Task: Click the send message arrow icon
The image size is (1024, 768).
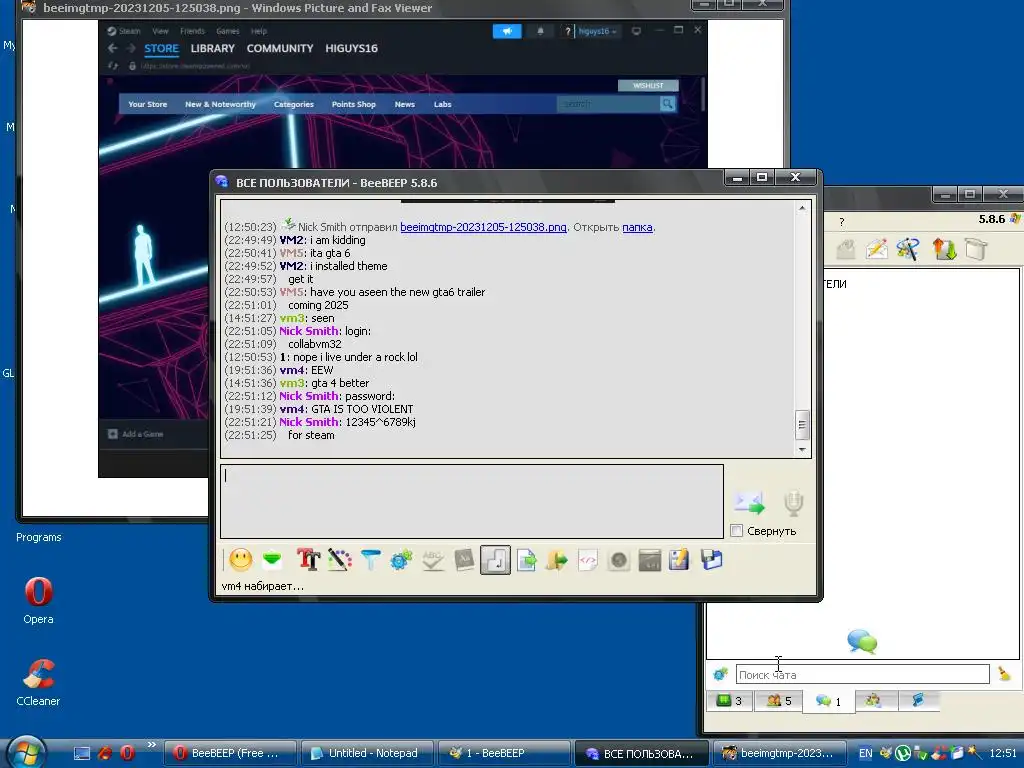Action: [x=749, y=503]
